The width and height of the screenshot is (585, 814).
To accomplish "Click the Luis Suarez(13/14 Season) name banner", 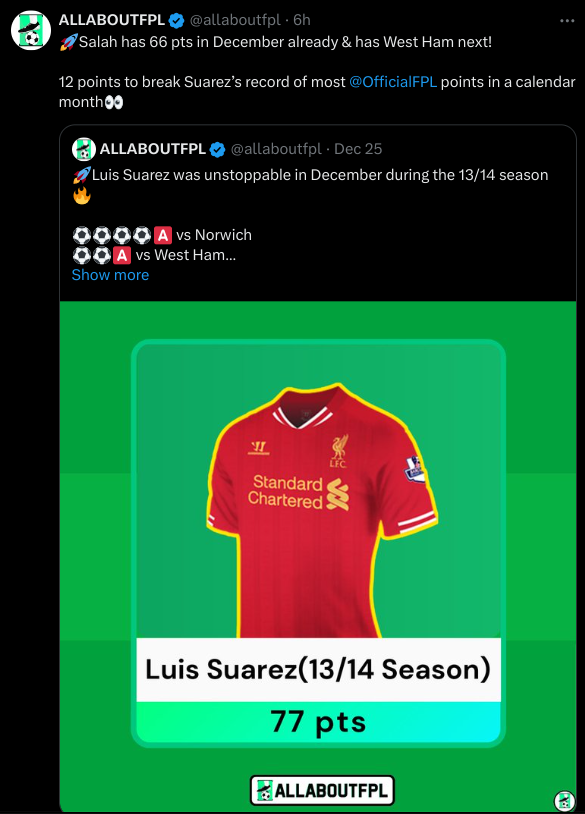I will 318,670.
